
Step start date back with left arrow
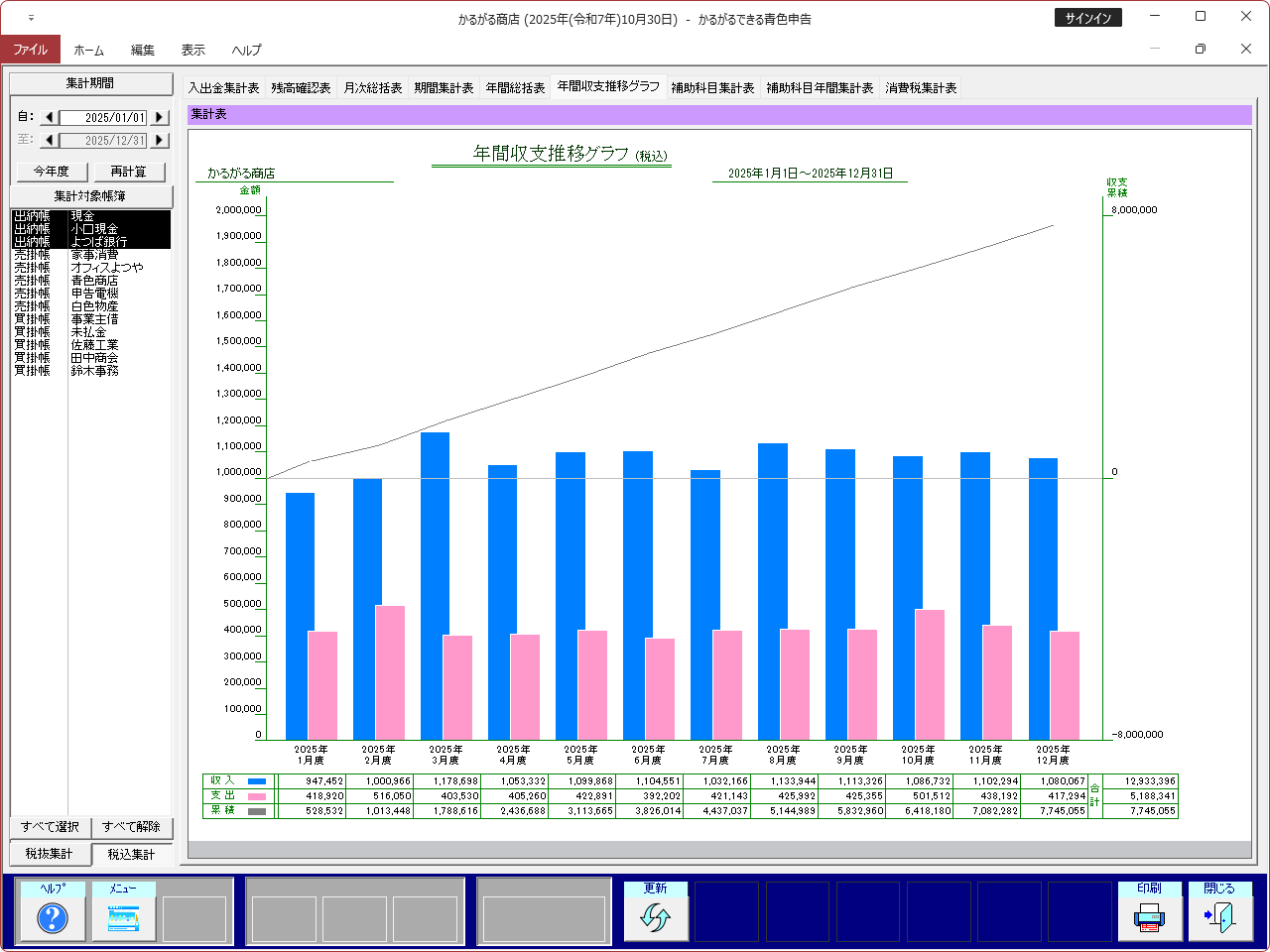50,118
